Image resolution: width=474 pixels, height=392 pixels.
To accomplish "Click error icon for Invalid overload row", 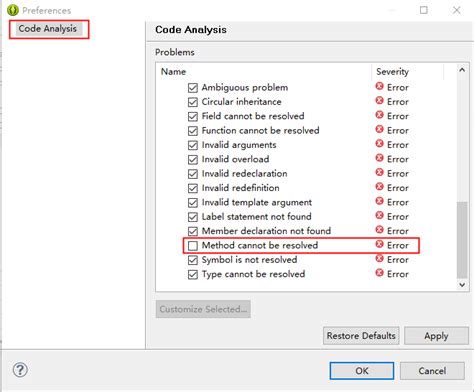I will (379, 158).
